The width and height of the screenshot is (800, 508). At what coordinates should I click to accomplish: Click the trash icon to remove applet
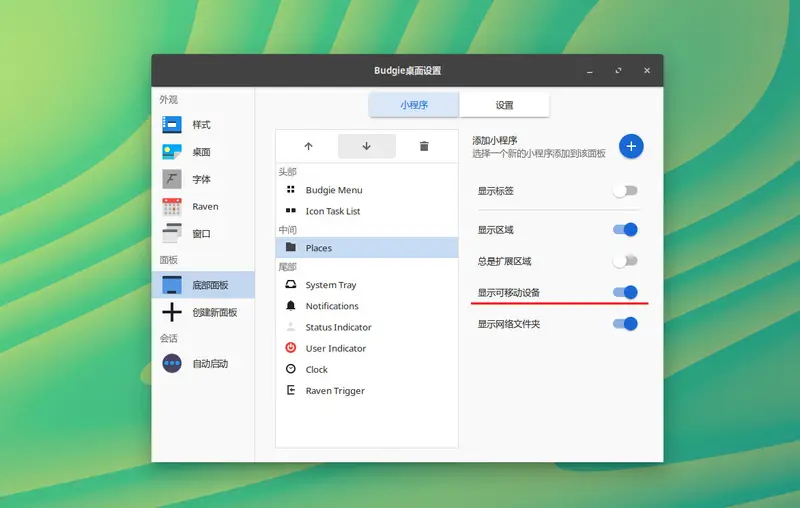tap(424, 146)
